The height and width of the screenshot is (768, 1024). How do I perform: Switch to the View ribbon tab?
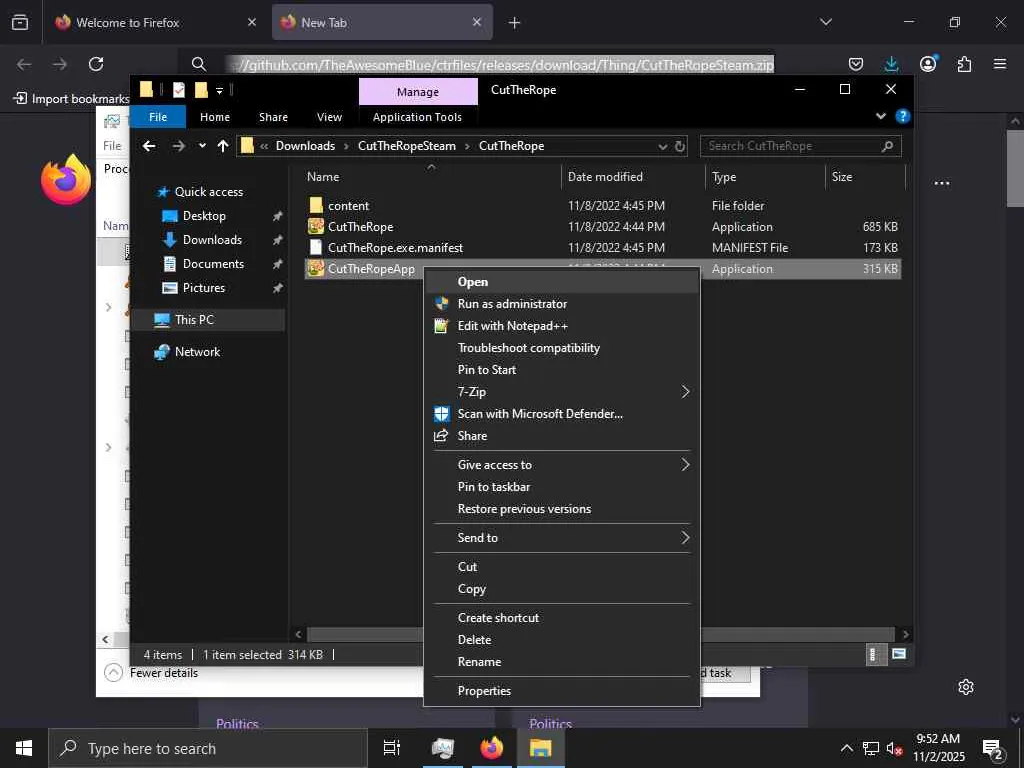329,117
